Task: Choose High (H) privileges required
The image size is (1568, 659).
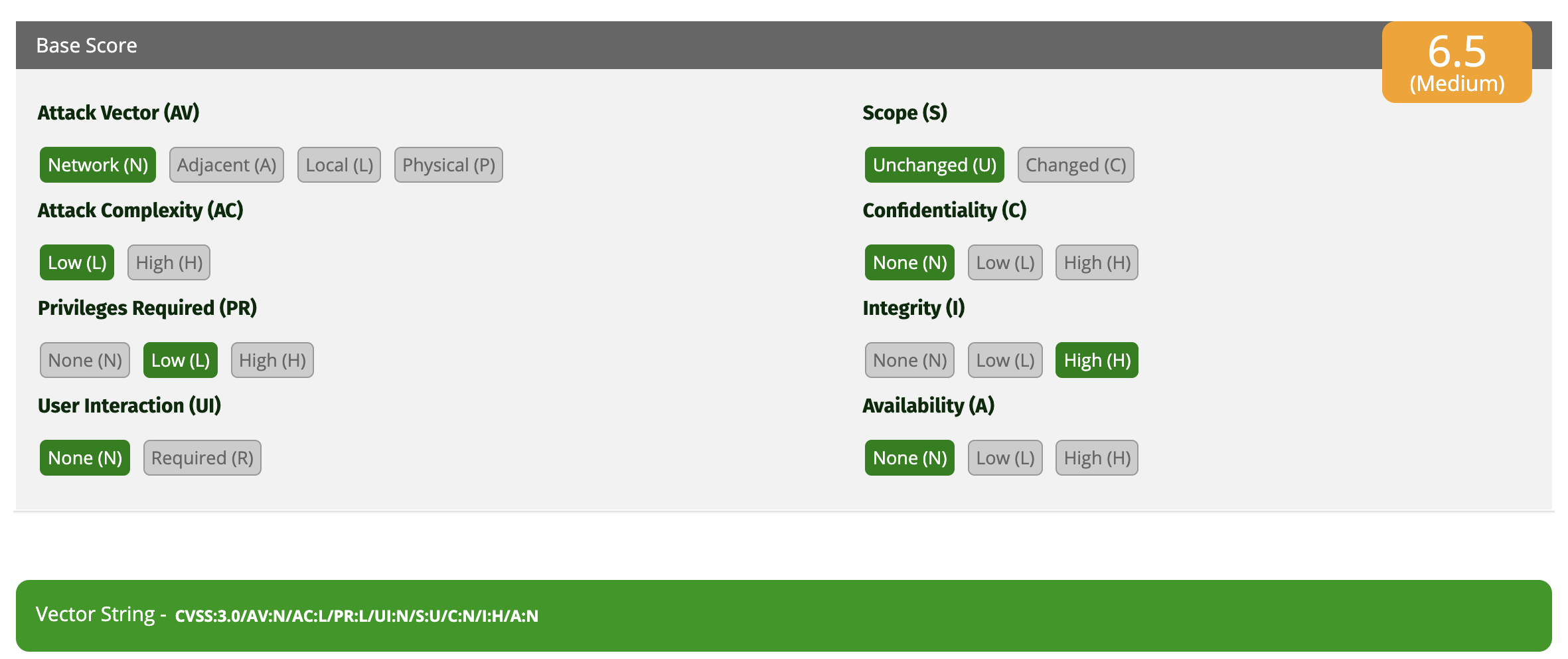Action: coord(272,360)
